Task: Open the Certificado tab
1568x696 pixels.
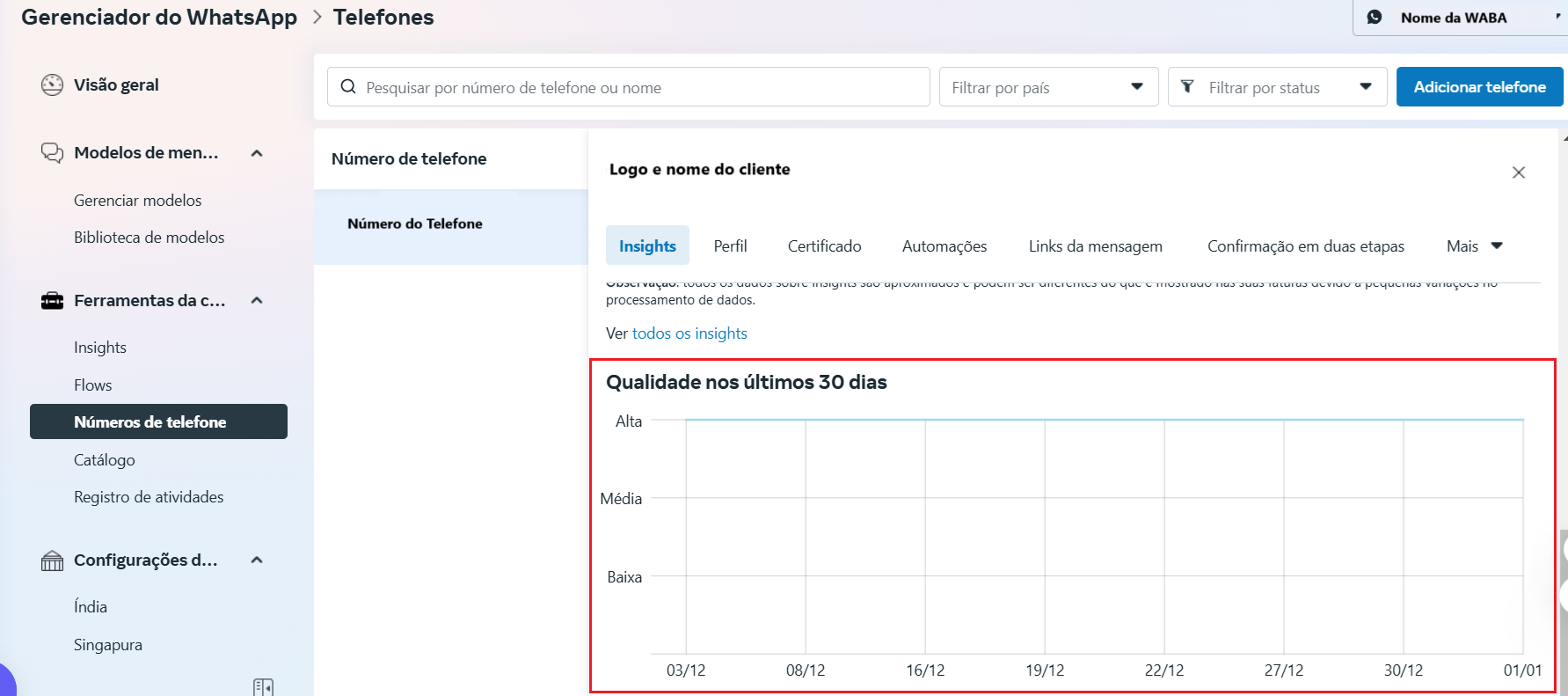Action: click(x=824, y=246)
